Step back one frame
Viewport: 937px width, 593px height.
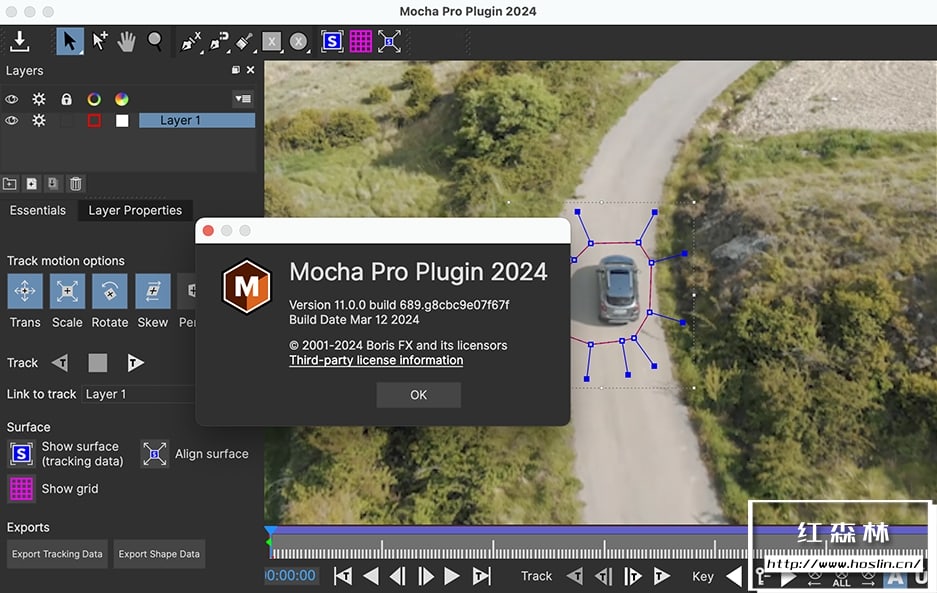coord(397,576)
